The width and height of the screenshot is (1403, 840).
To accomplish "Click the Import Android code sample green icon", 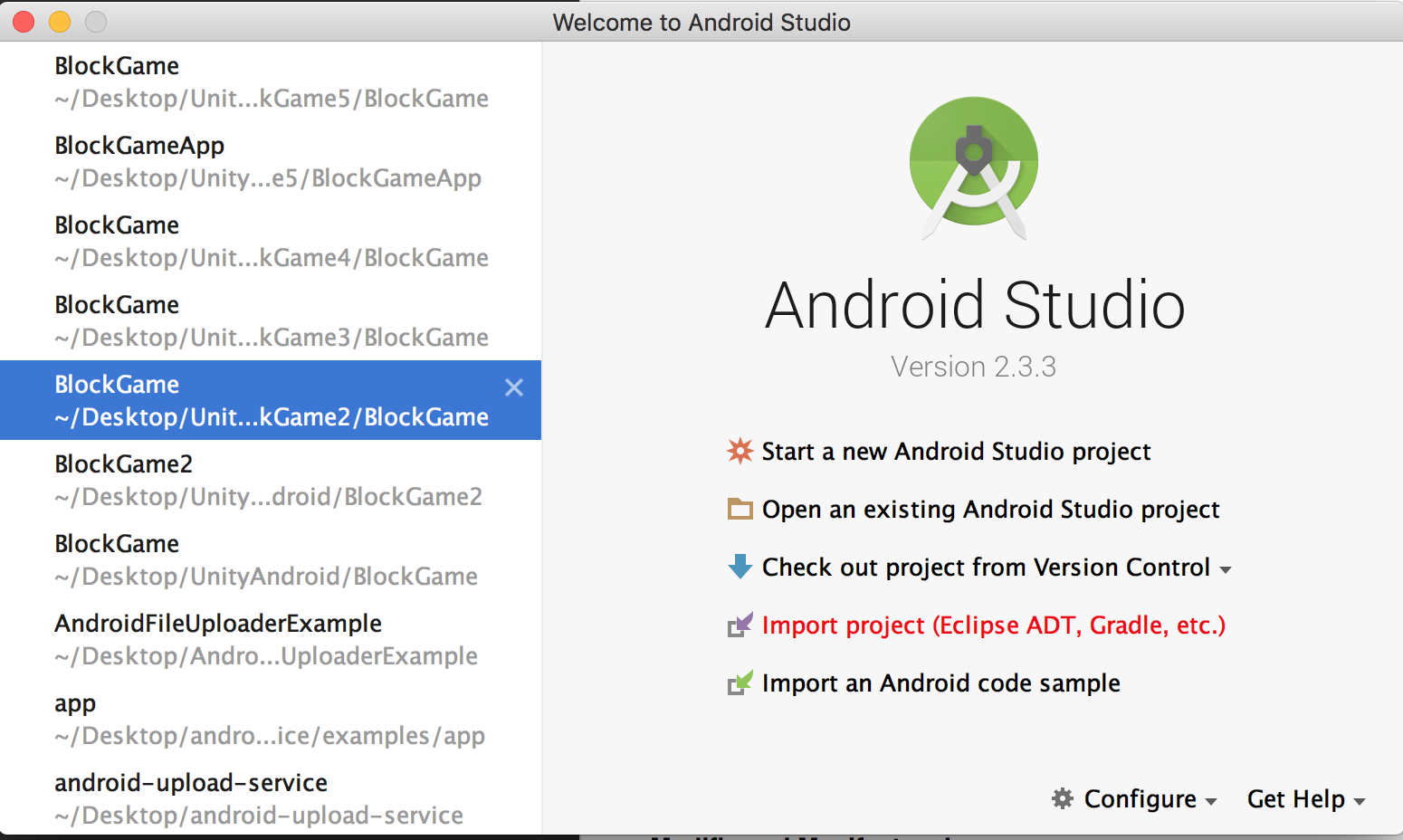I will tap(740, 682).
